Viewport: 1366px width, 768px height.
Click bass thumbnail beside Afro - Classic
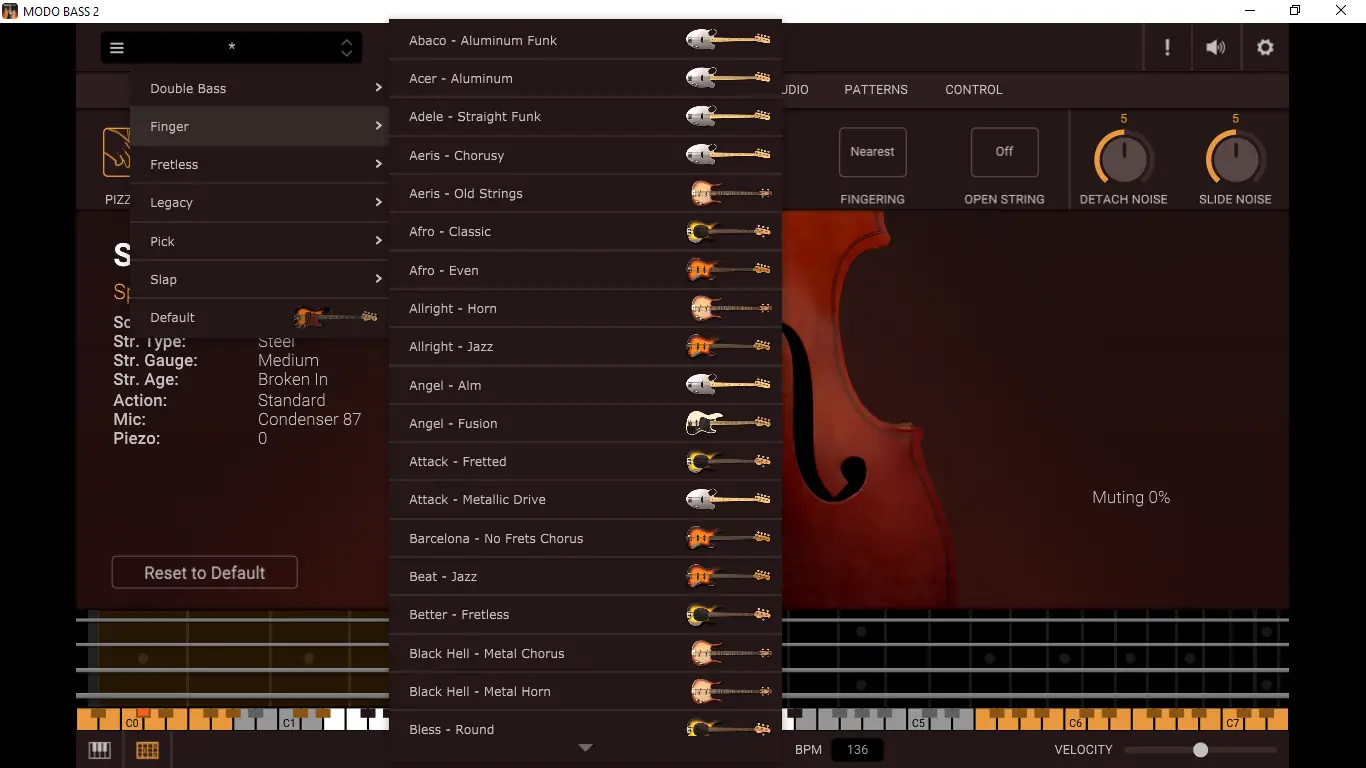(728, 231)
